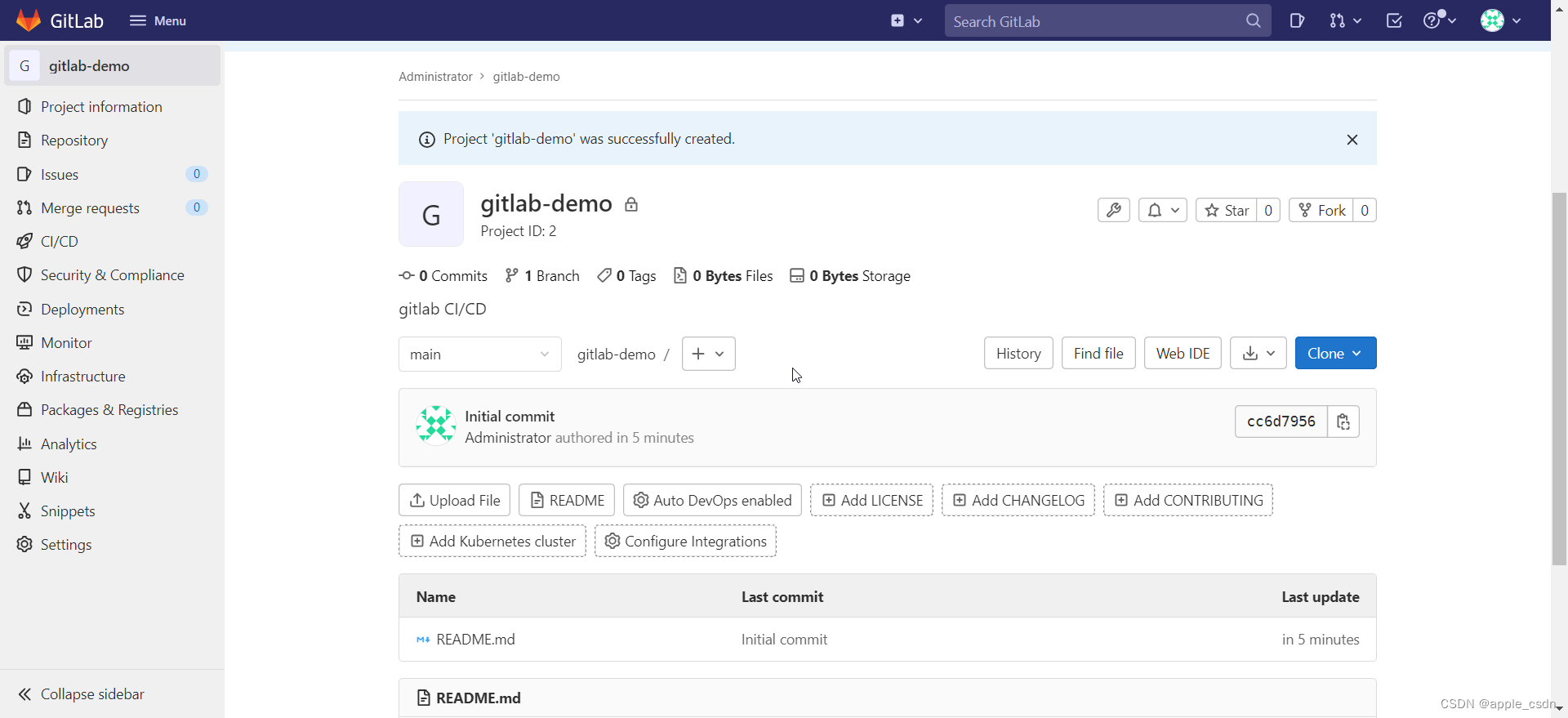Click the Fork count 0
The height and width of the screenshot is (718, 1568).
[1365, 210]
